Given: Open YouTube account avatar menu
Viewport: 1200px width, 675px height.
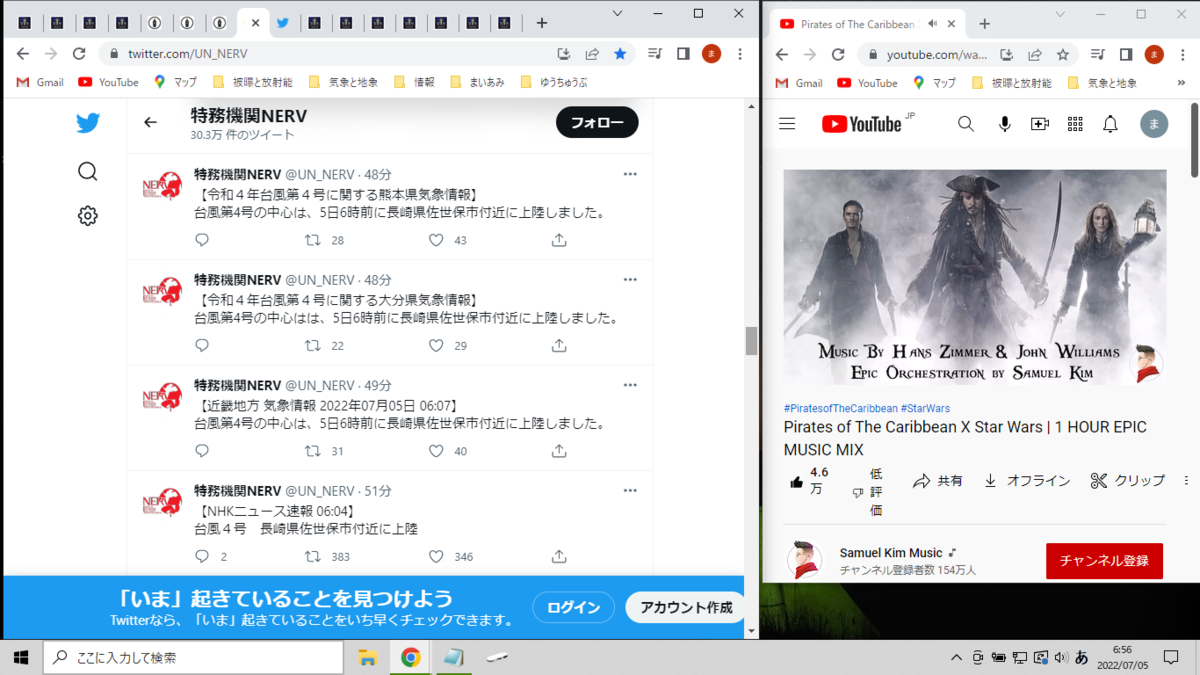Looking at the screenshot, I should point(1154,124).
